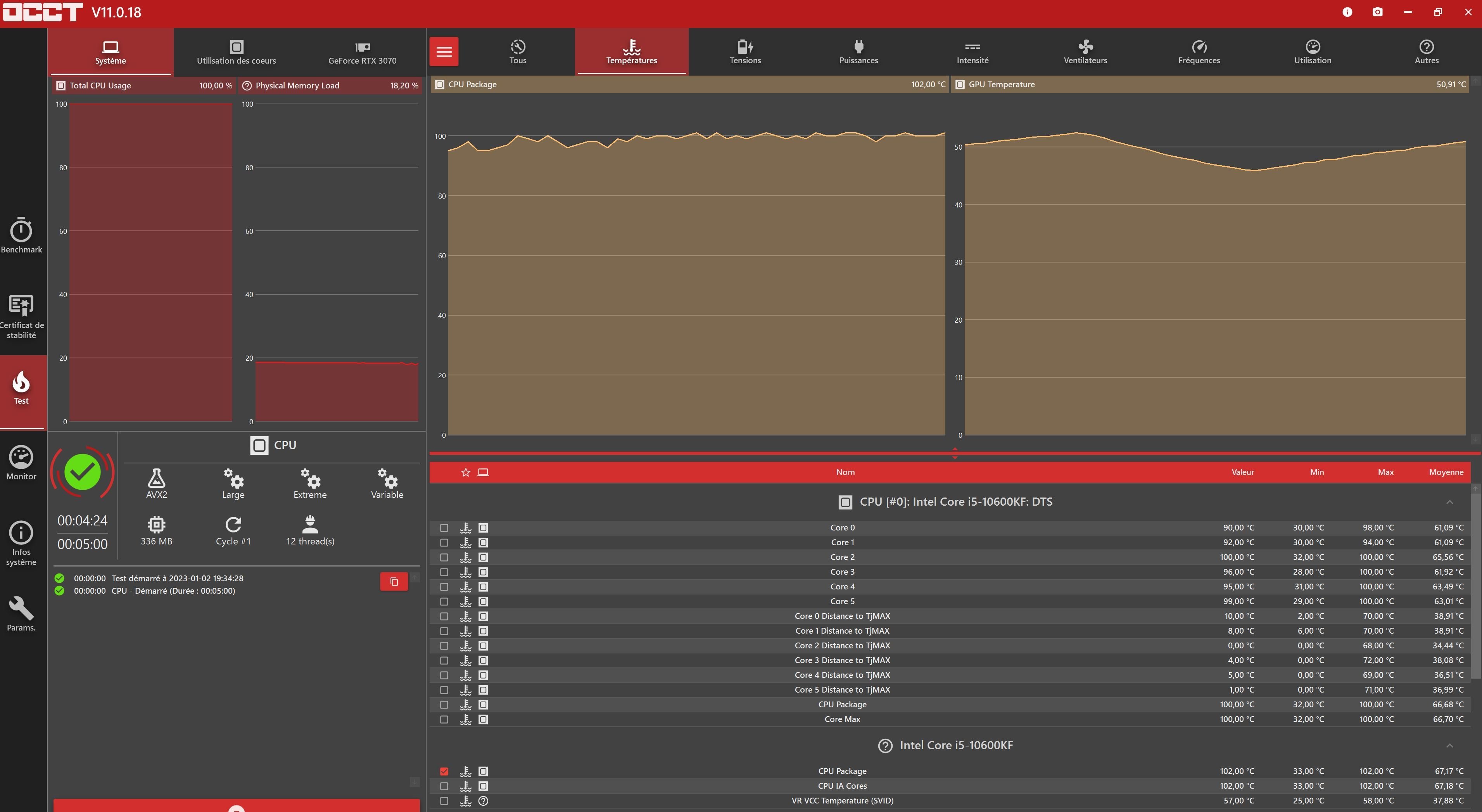Select the Large data set option
Viewport: 1482px width, 812px height.
click(x=233, y=484)
